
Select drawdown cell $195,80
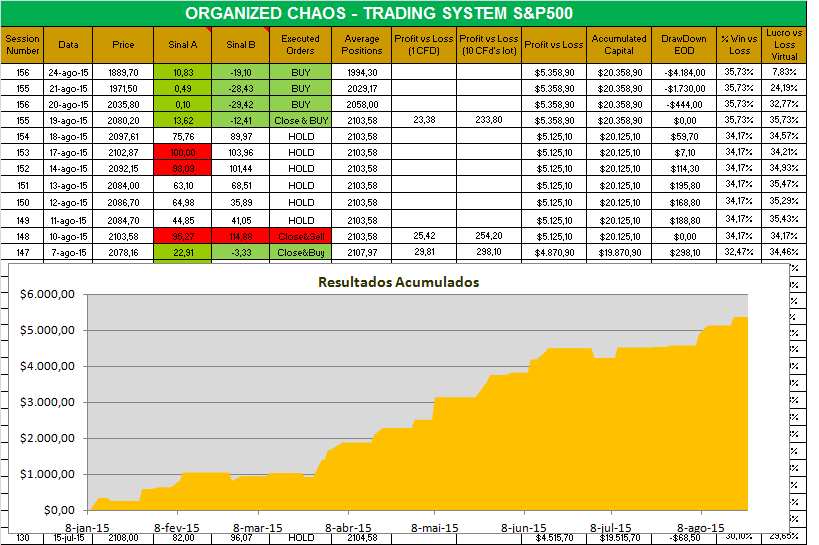pyautogui.click(x=684, y=185)
